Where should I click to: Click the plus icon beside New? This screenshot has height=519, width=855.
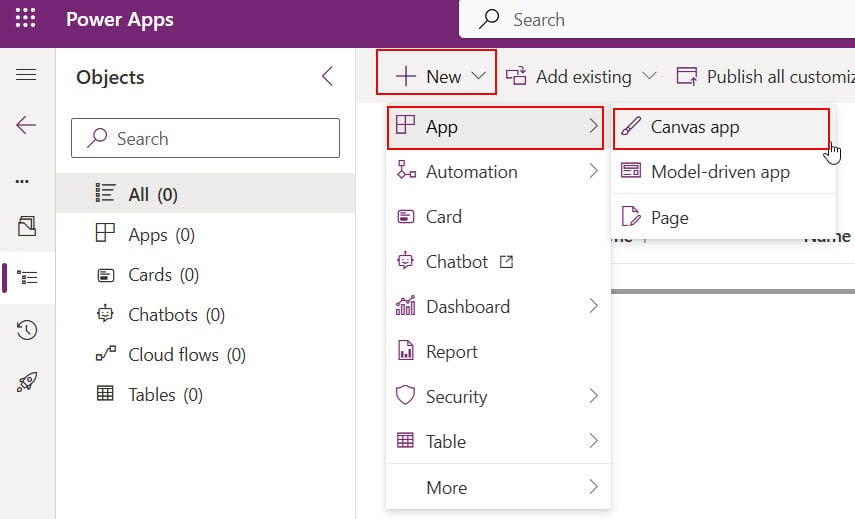pos(405,76)
